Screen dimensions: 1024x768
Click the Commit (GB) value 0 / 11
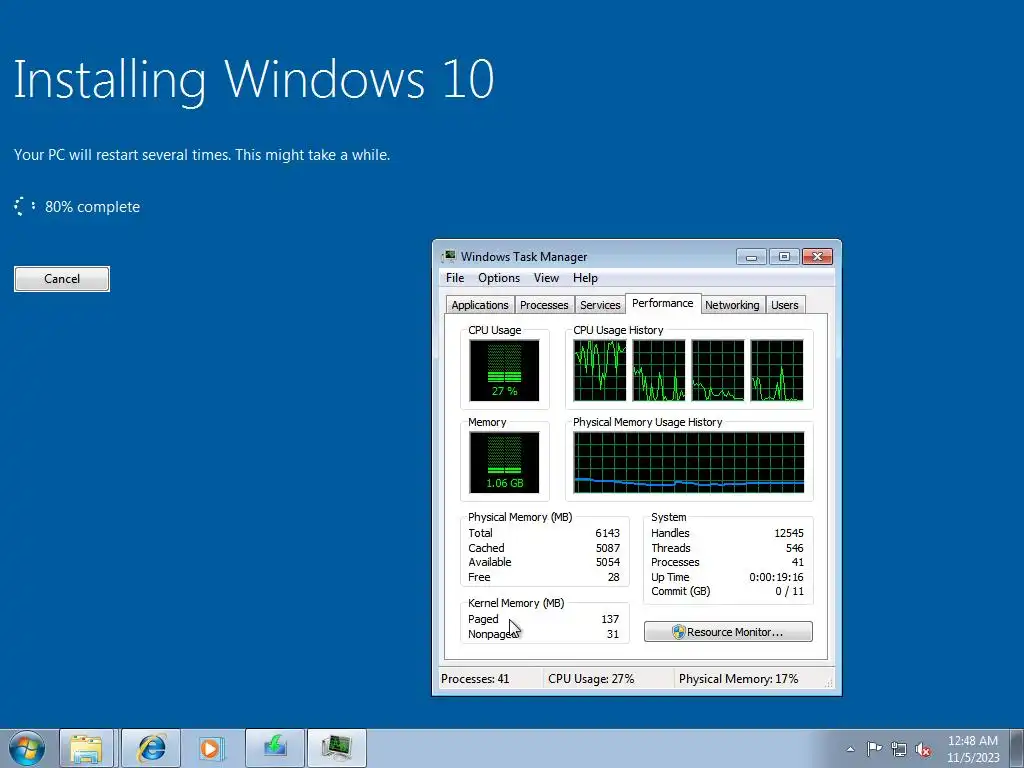[790, 591]
